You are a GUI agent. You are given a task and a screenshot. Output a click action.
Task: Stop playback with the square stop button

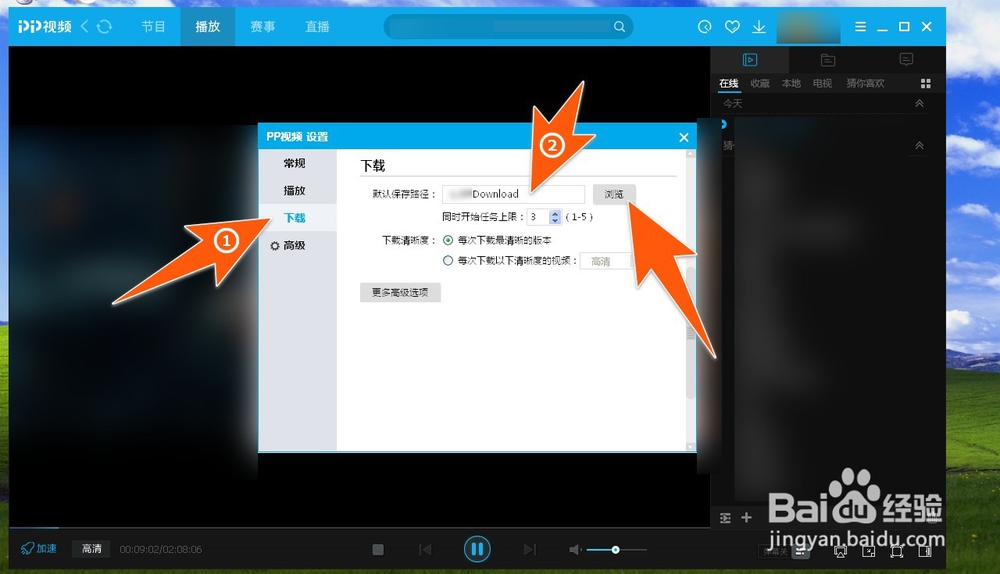tap(378, 549)
